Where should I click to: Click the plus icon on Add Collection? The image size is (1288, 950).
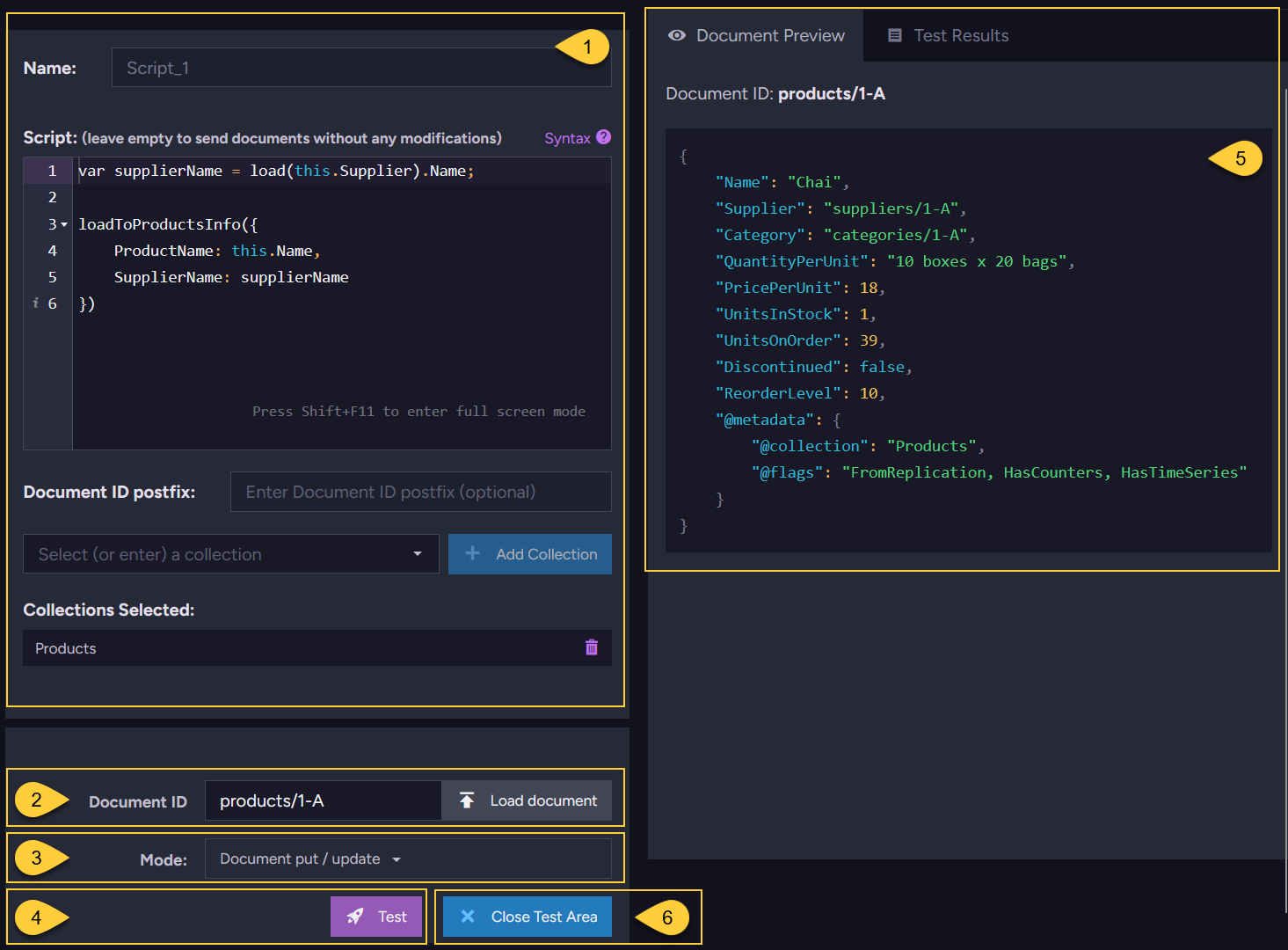pyautogui.click(x=472, y=553)
